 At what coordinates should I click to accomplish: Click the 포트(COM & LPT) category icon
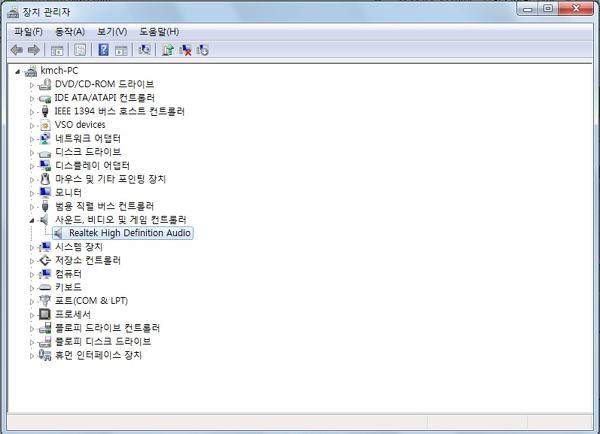pos(45,301)
